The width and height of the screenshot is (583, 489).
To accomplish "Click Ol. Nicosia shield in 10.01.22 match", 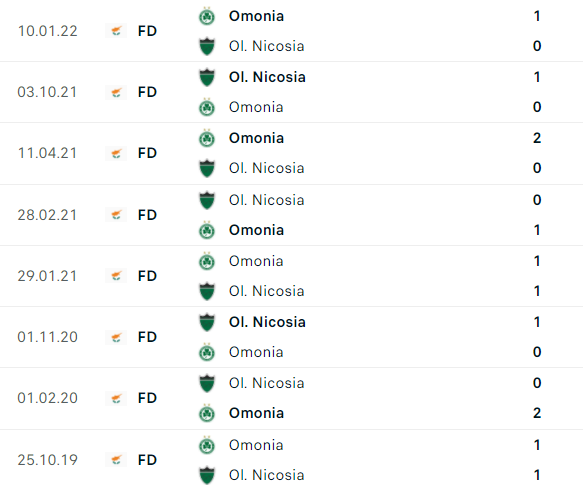I will point(207,46).
